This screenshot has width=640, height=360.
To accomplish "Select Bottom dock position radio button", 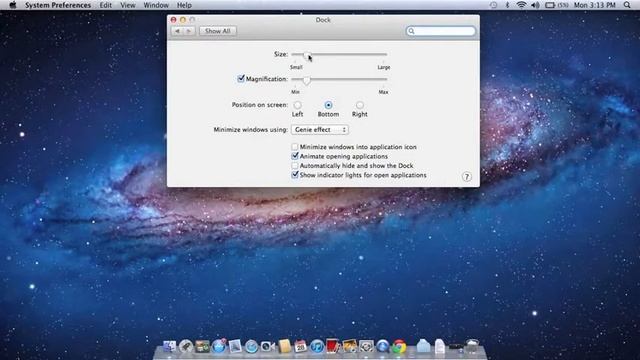I will pyautogui.click(x=328, y=105).
